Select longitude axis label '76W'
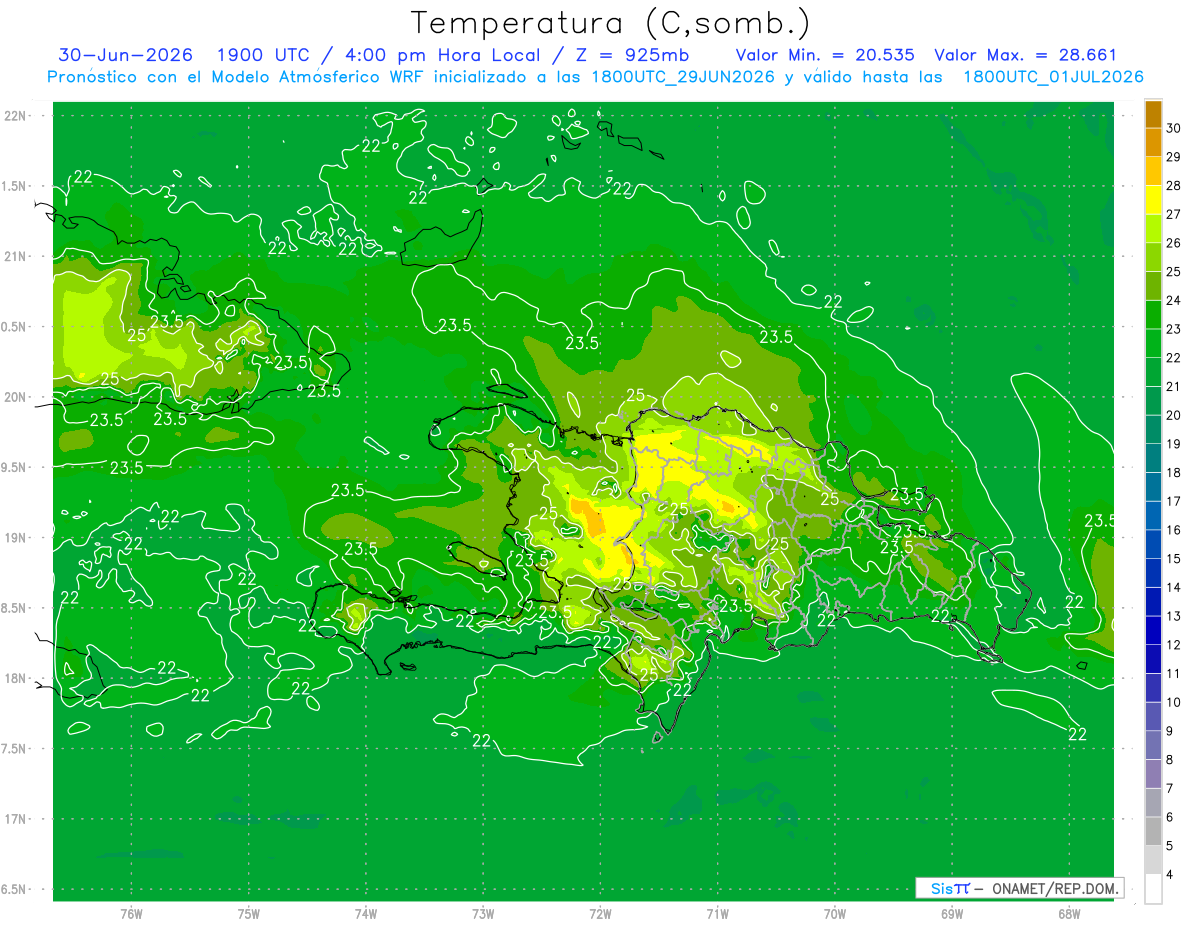1200x927 pixels. (x=131, y=914)
